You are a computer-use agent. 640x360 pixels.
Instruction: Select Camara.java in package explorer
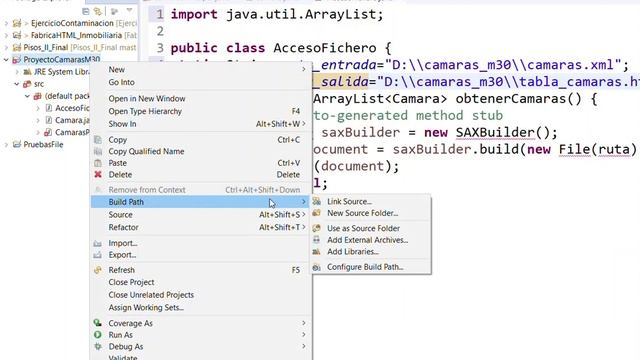(x=72, y=120)
